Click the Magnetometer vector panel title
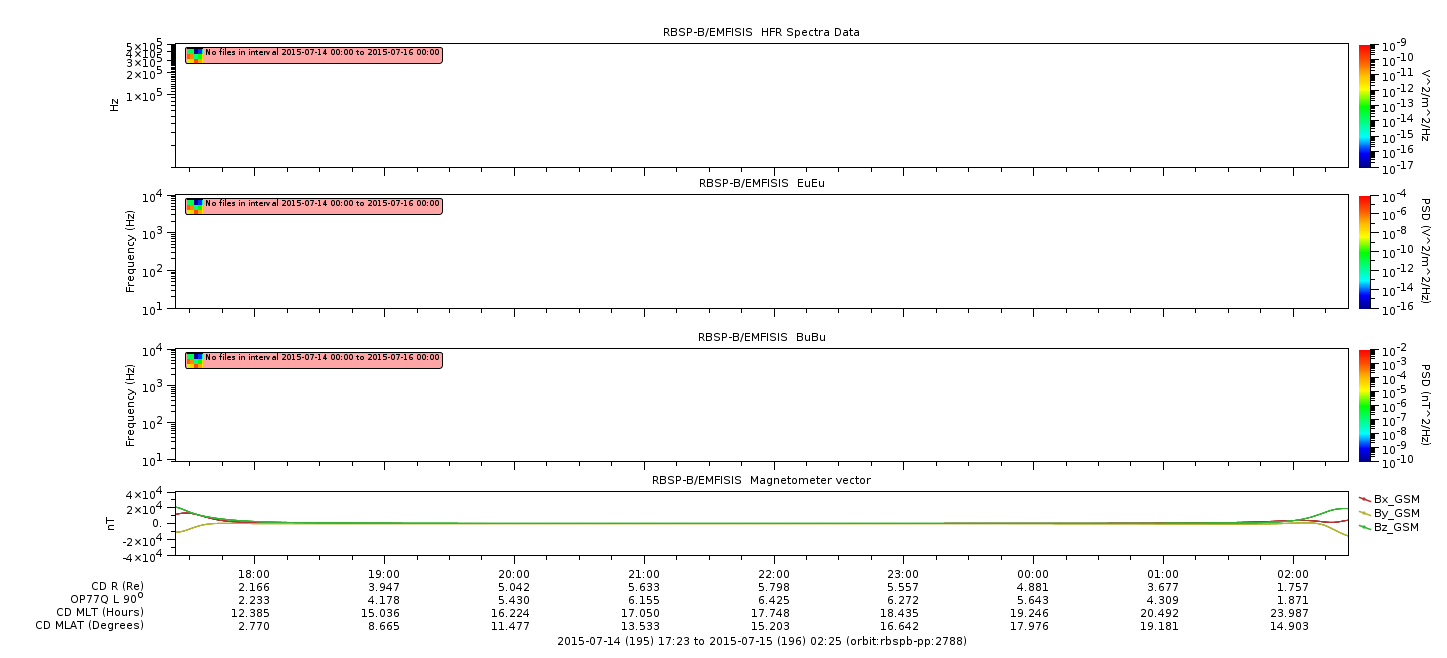Screen dimensions: 1447x658 [761, 480]
